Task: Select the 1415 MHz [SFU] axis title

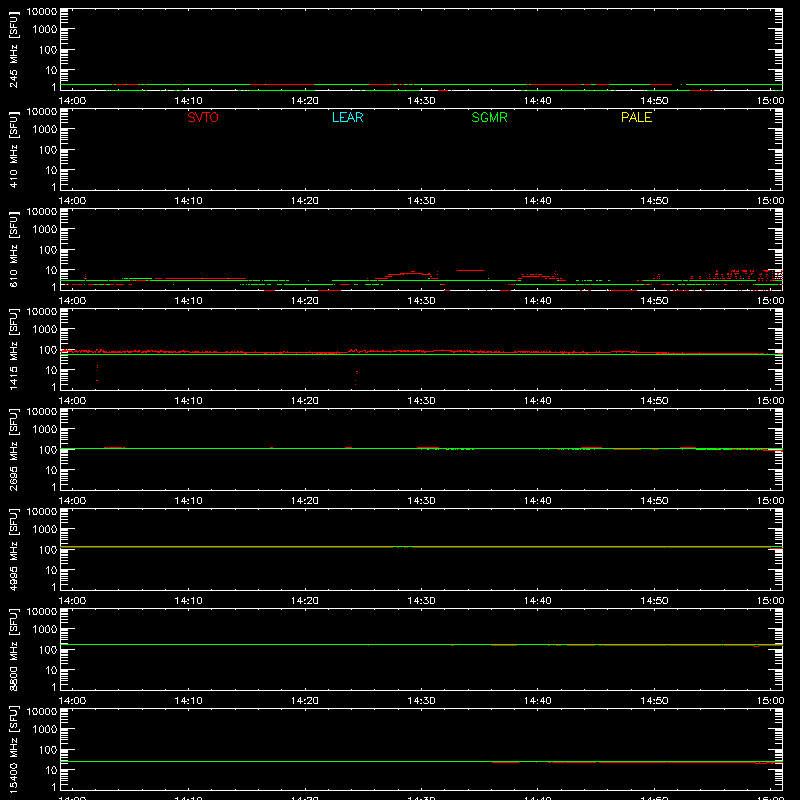Action: (13, 349)
